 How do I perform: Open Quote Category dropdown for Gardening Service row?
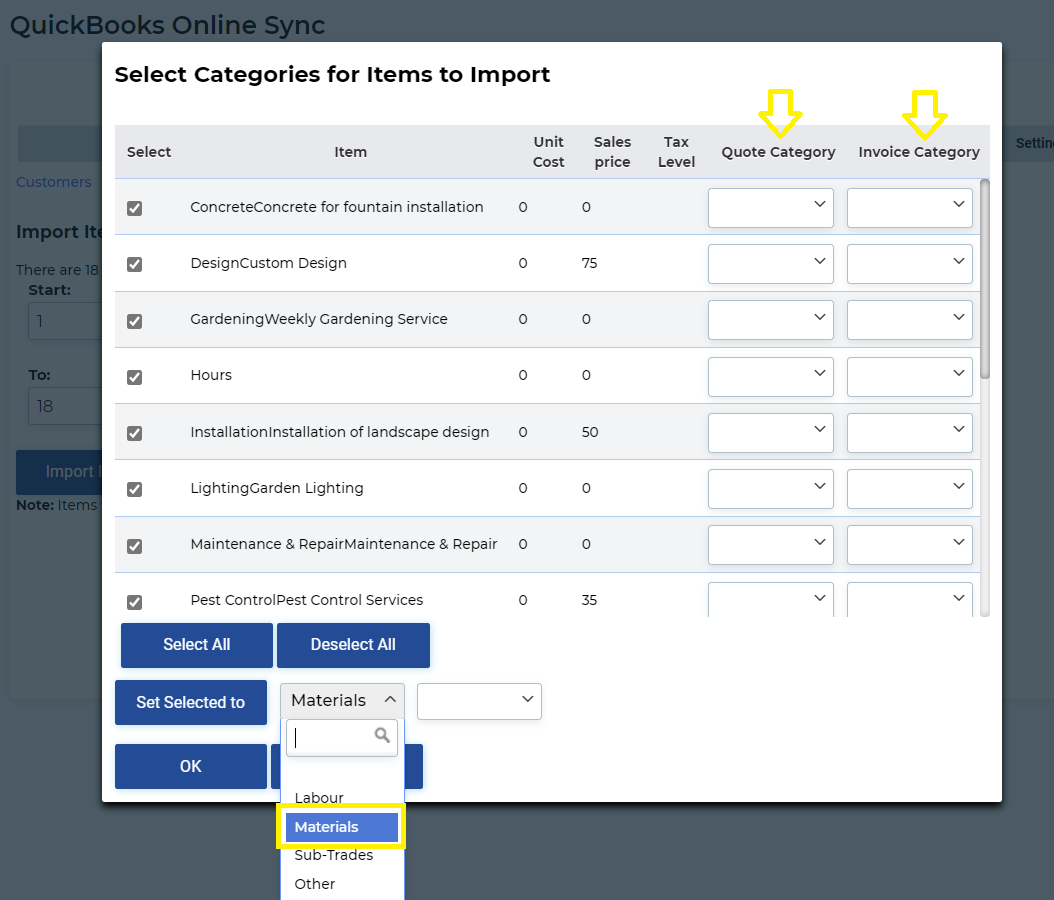(x=770, y=320)
